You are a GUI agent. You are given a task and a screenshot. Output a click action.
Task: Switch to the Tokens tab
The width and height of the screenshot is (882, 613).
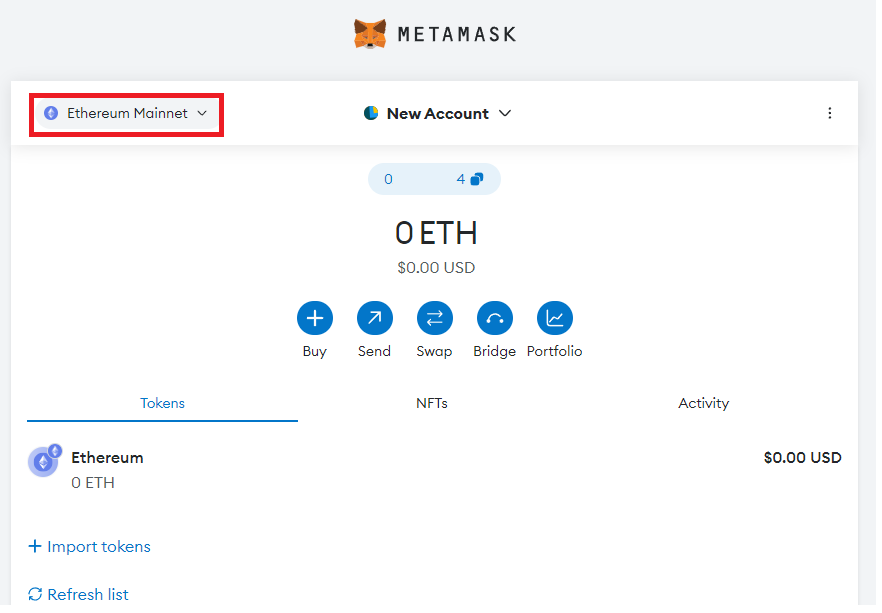[163, 406]
